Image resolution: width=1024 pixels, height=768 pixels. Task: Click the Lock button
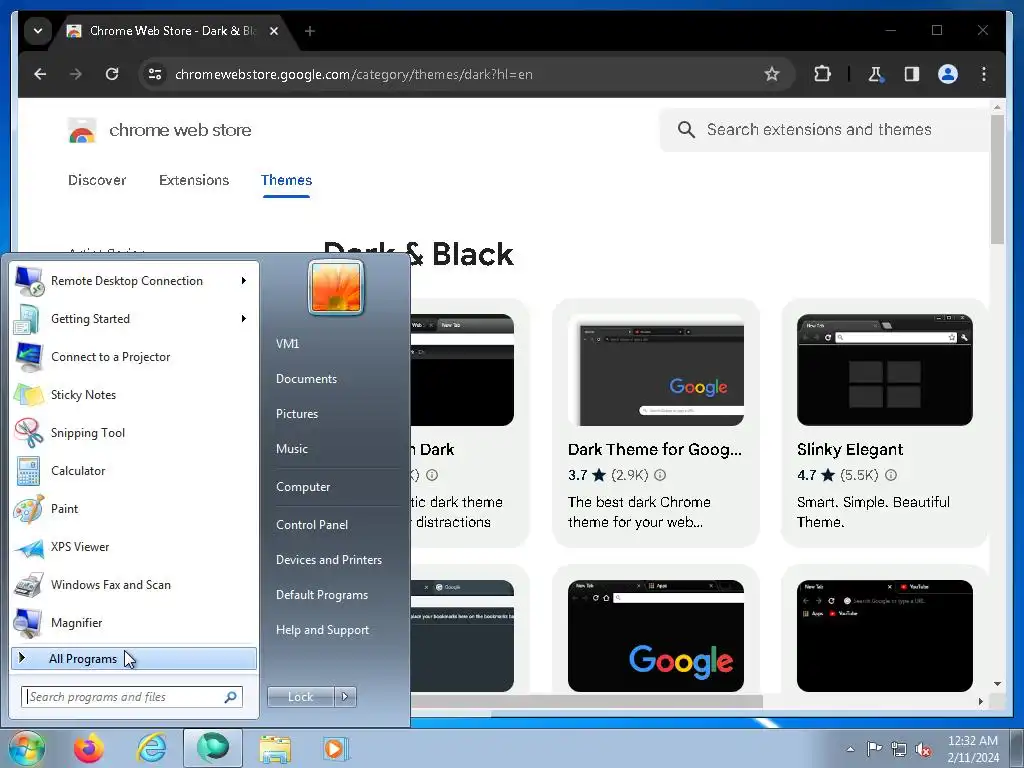pyautogui.click(x=300, y=697)
